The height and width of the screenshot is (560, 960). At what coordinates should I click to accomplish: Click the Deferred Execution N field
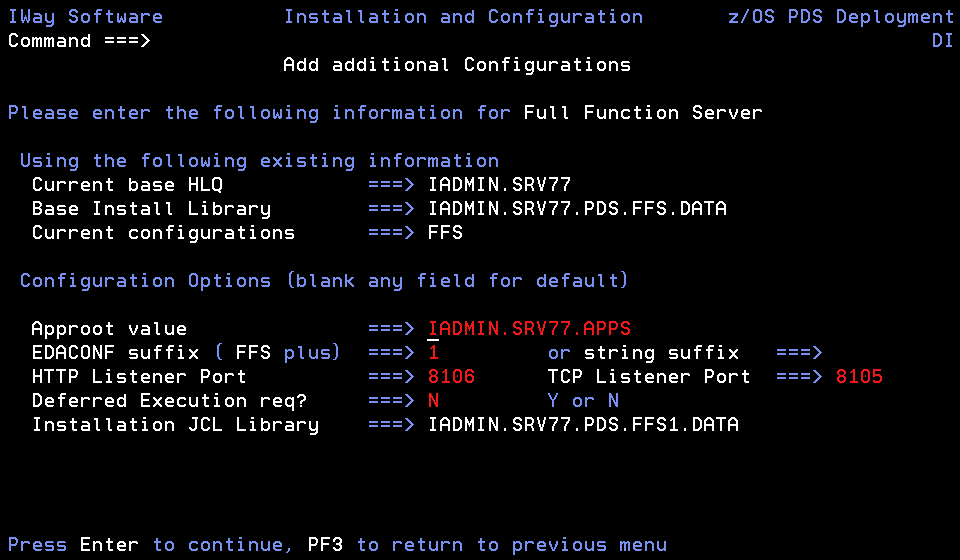click(x=433, y=400)
